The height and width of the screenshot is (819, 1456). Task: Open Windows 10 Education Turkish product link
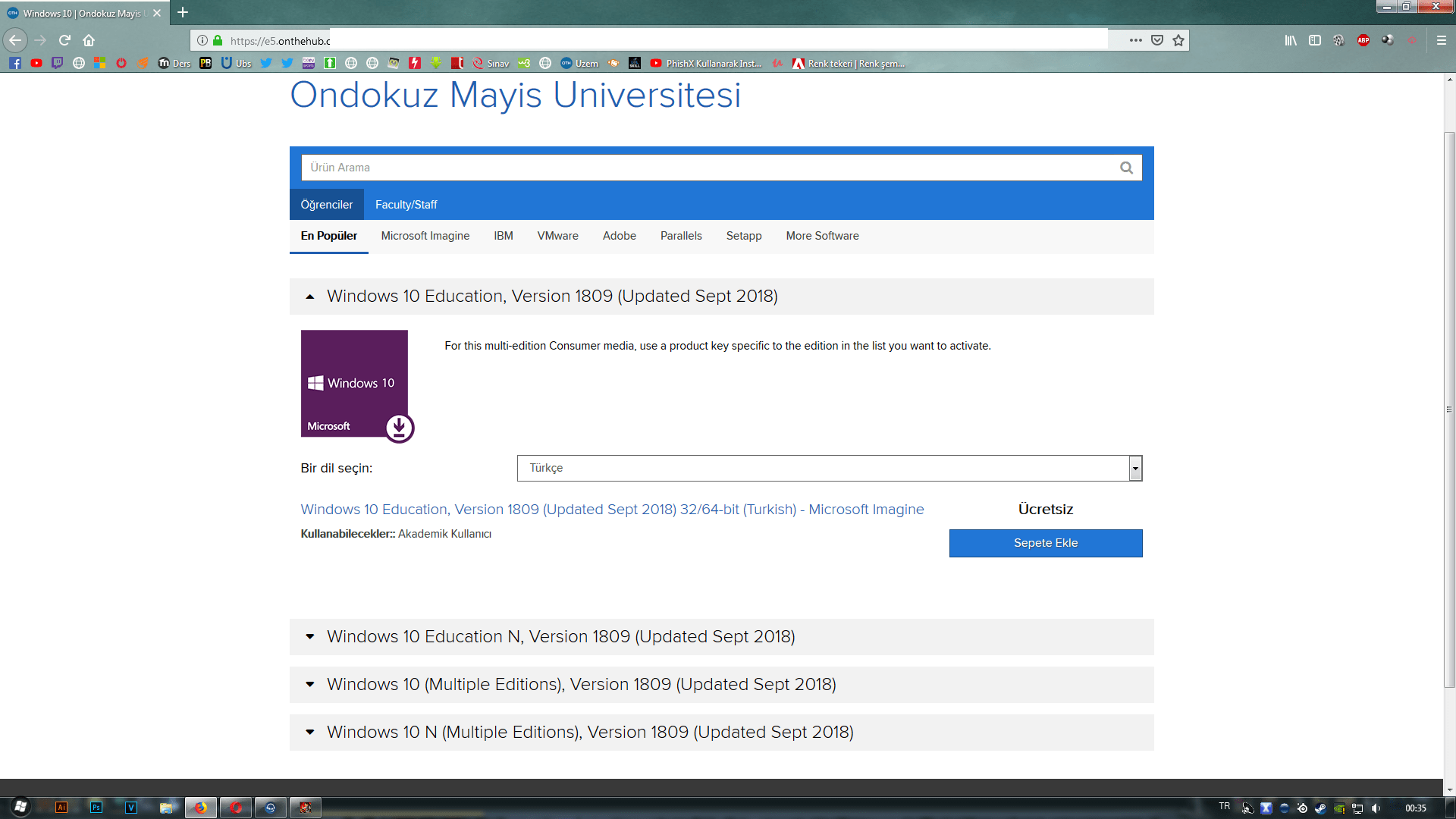612,510
